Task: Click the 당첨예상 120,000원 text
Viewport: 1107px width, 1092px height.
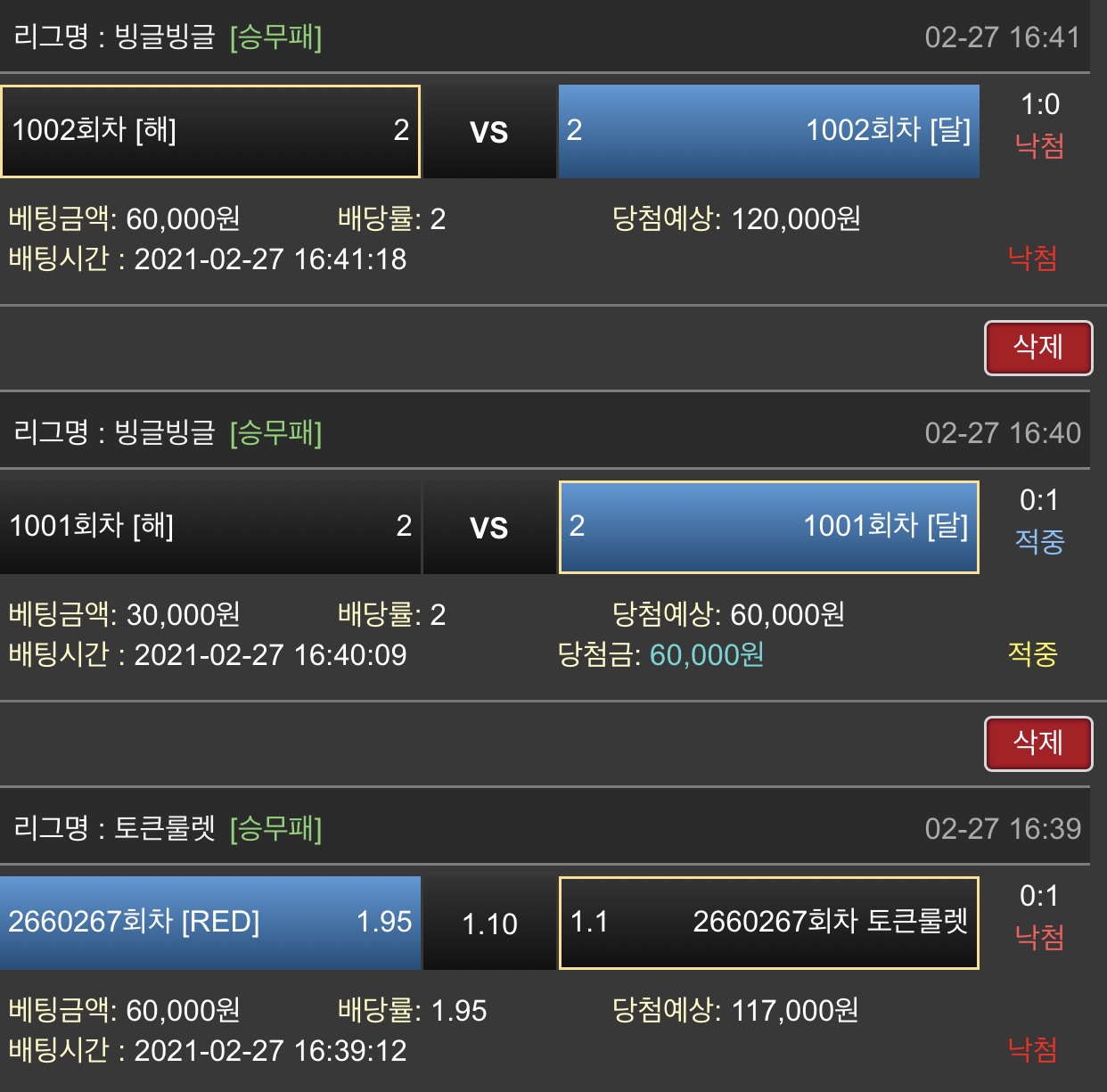Action: click(736, 219)
